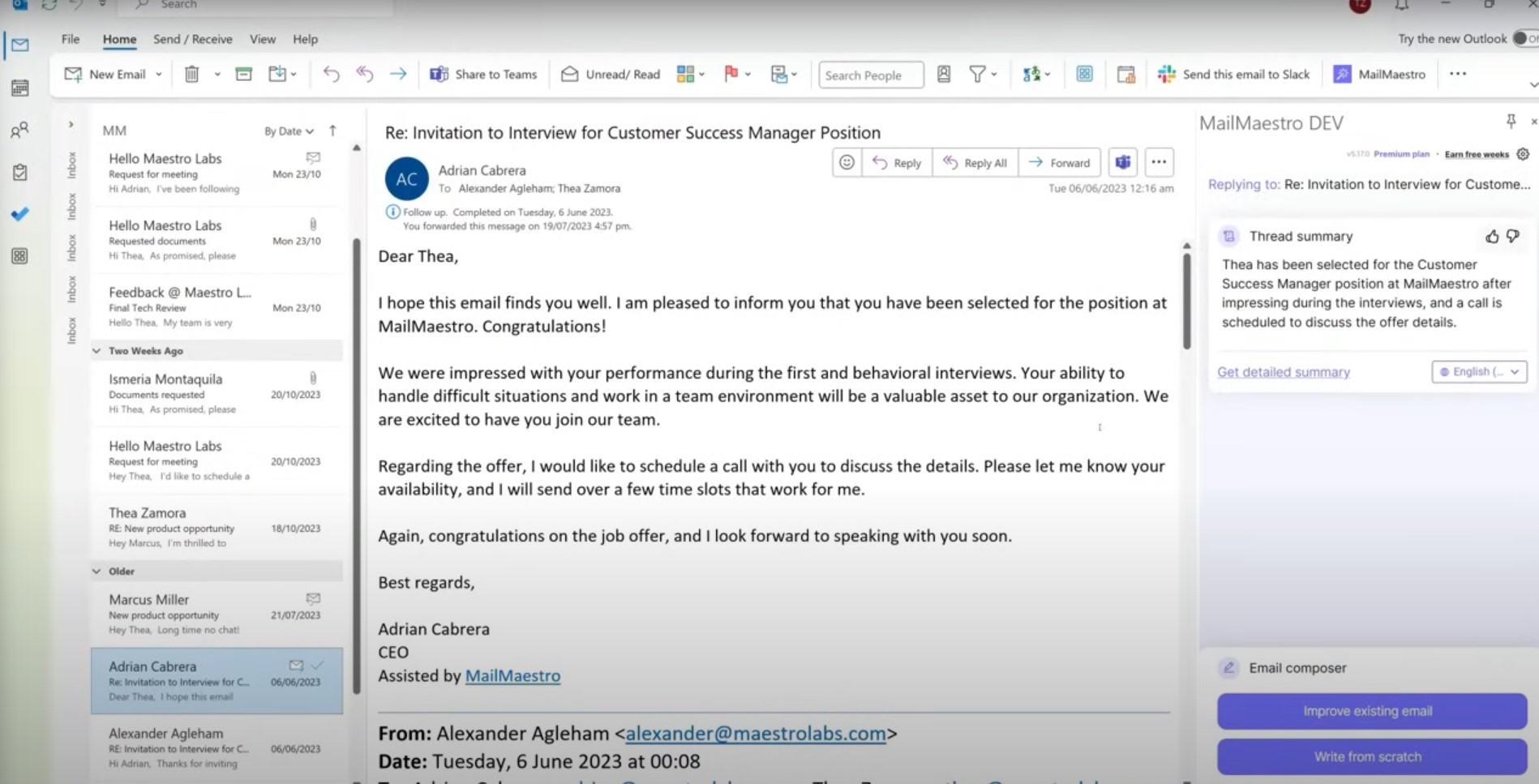Click the Forward arrow icon in the ribbon
Viewport: 1539px width, 784px height.
pos(398,75)
